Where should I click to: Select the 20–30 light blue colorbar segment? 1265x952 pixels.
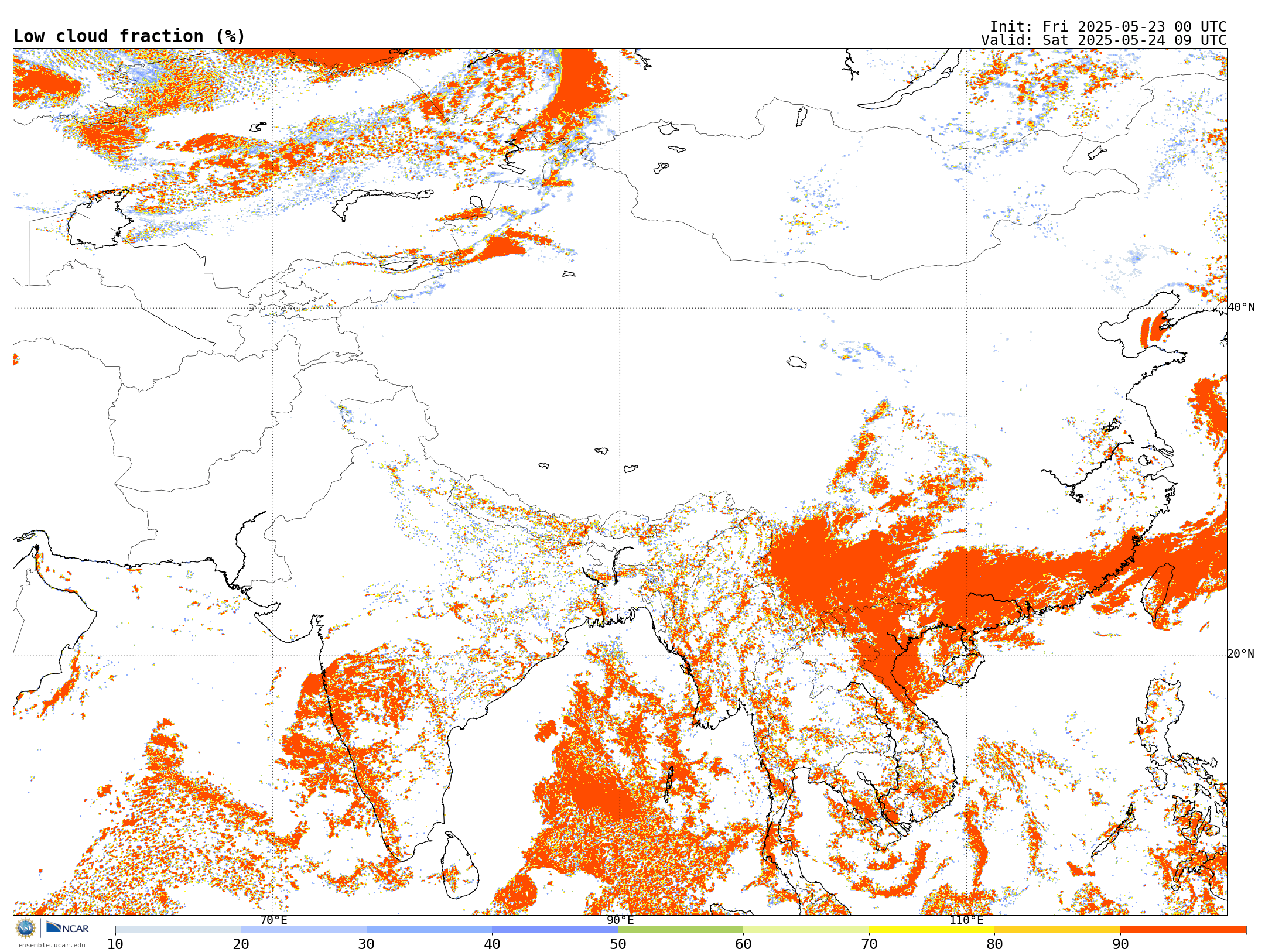303,930
